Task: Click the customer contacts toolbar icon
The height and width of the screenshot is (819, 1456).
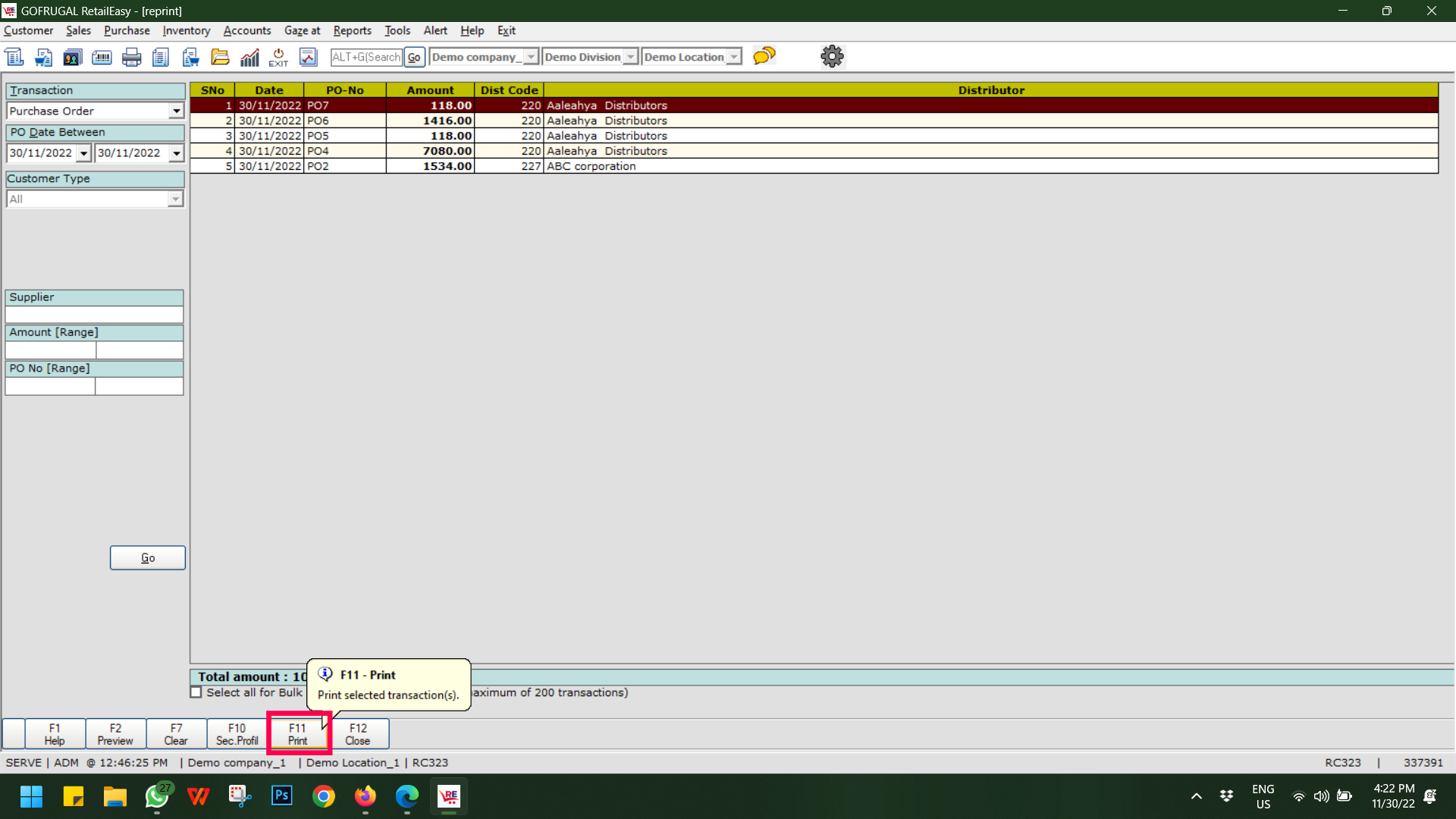Action: tap(73, 57)
